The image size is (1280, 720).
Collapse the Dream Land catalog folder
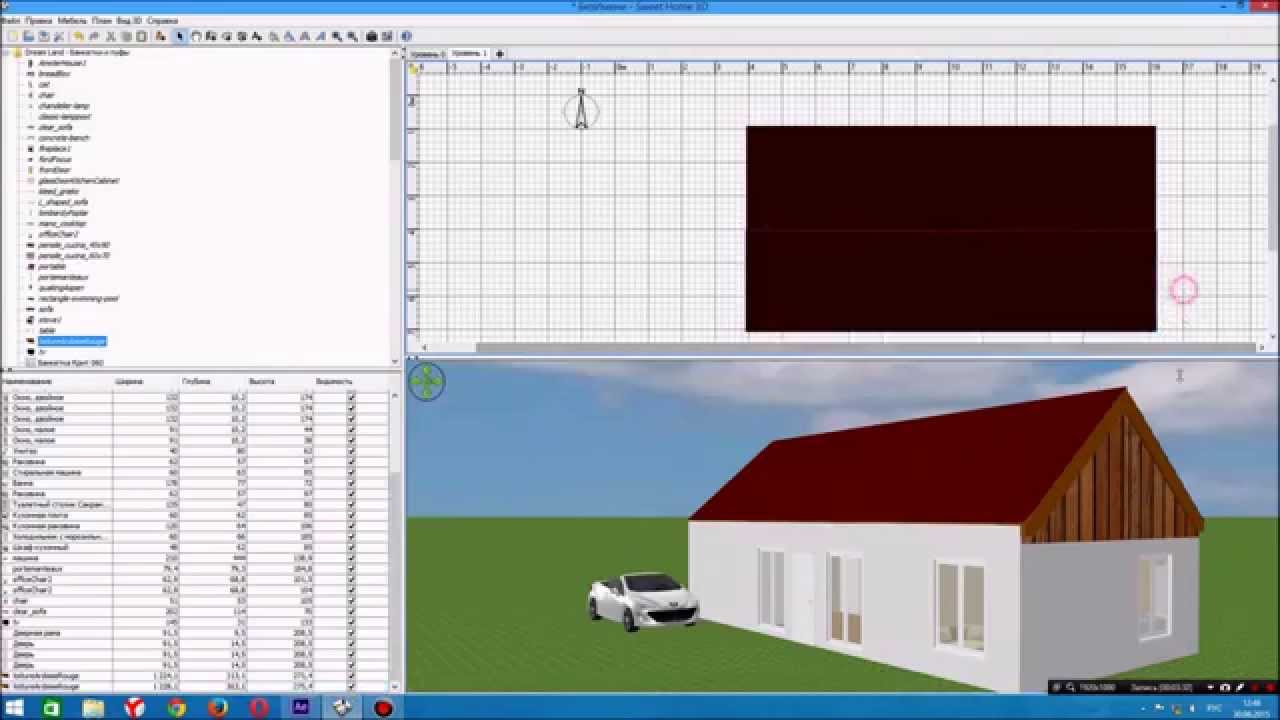[7, 51]
